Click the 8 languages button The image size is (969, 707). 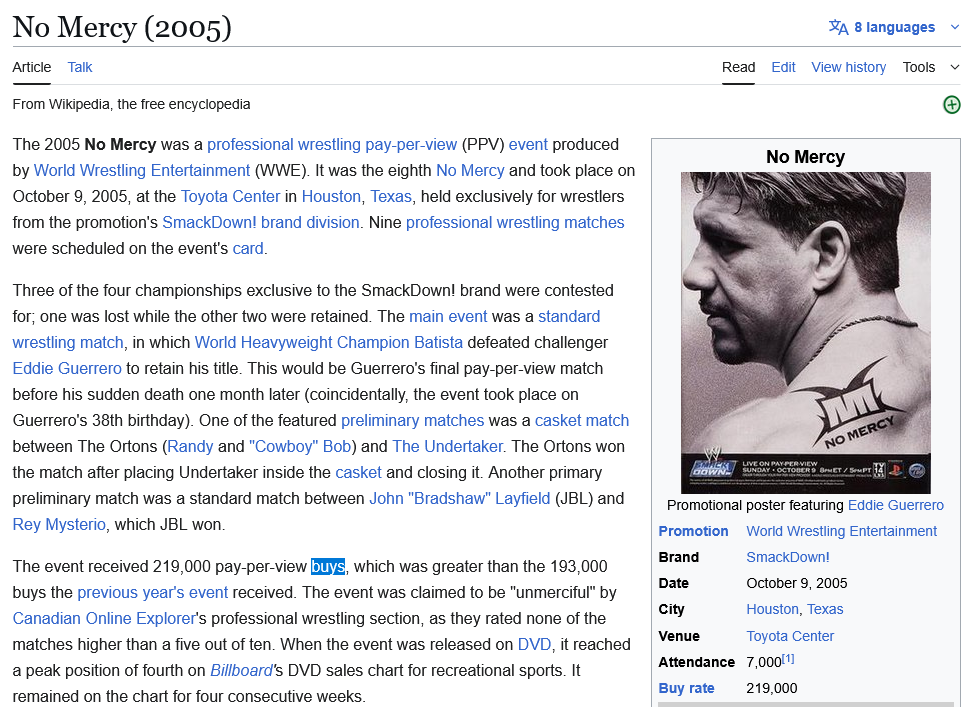pos(894,27)
